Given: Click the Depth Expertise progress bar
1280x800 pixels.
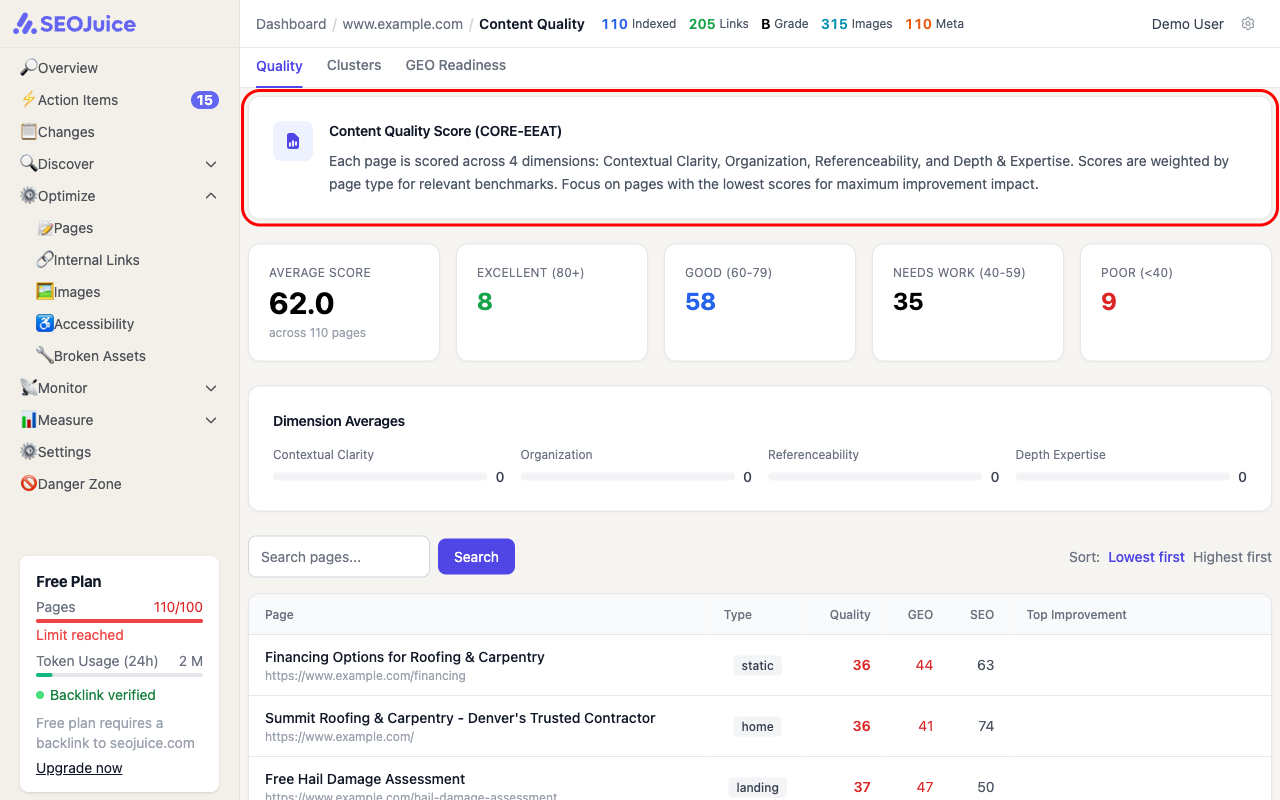Looking at the screenshot, I should click(x=1123, y=477).
